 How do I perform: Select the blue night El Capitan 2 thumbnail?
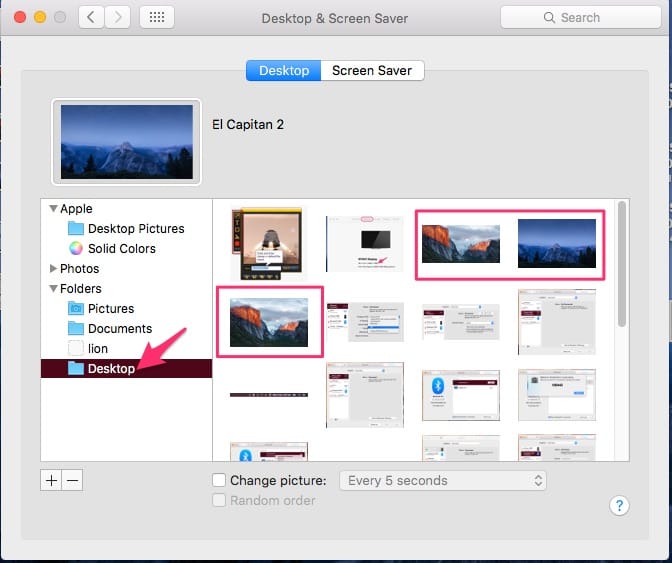[557, 243]
